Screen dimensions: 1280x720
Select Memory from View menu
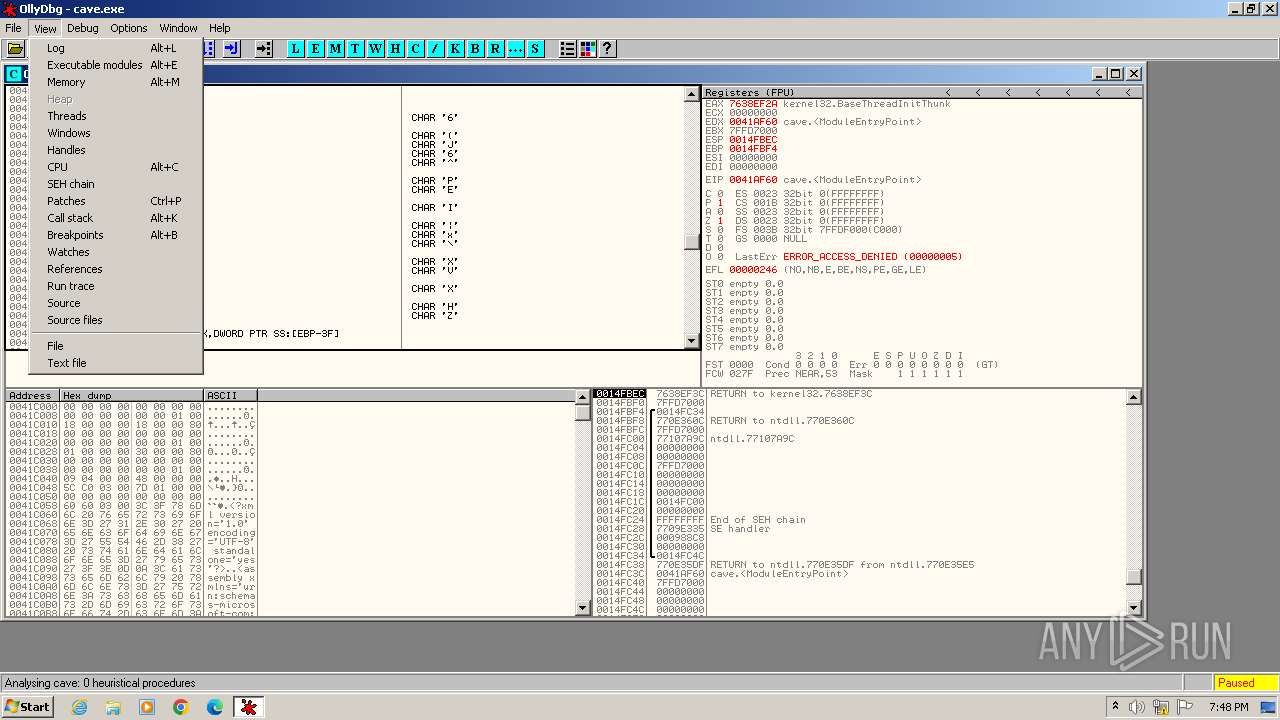(x=116, y=82)
